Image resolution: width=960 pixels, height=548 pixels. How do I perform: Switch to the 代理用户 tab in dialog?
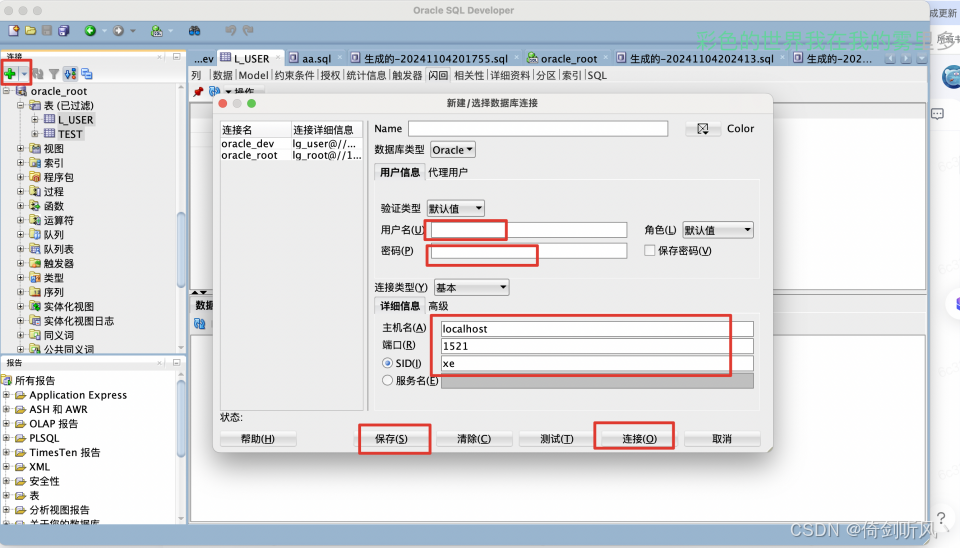[448, 172]
